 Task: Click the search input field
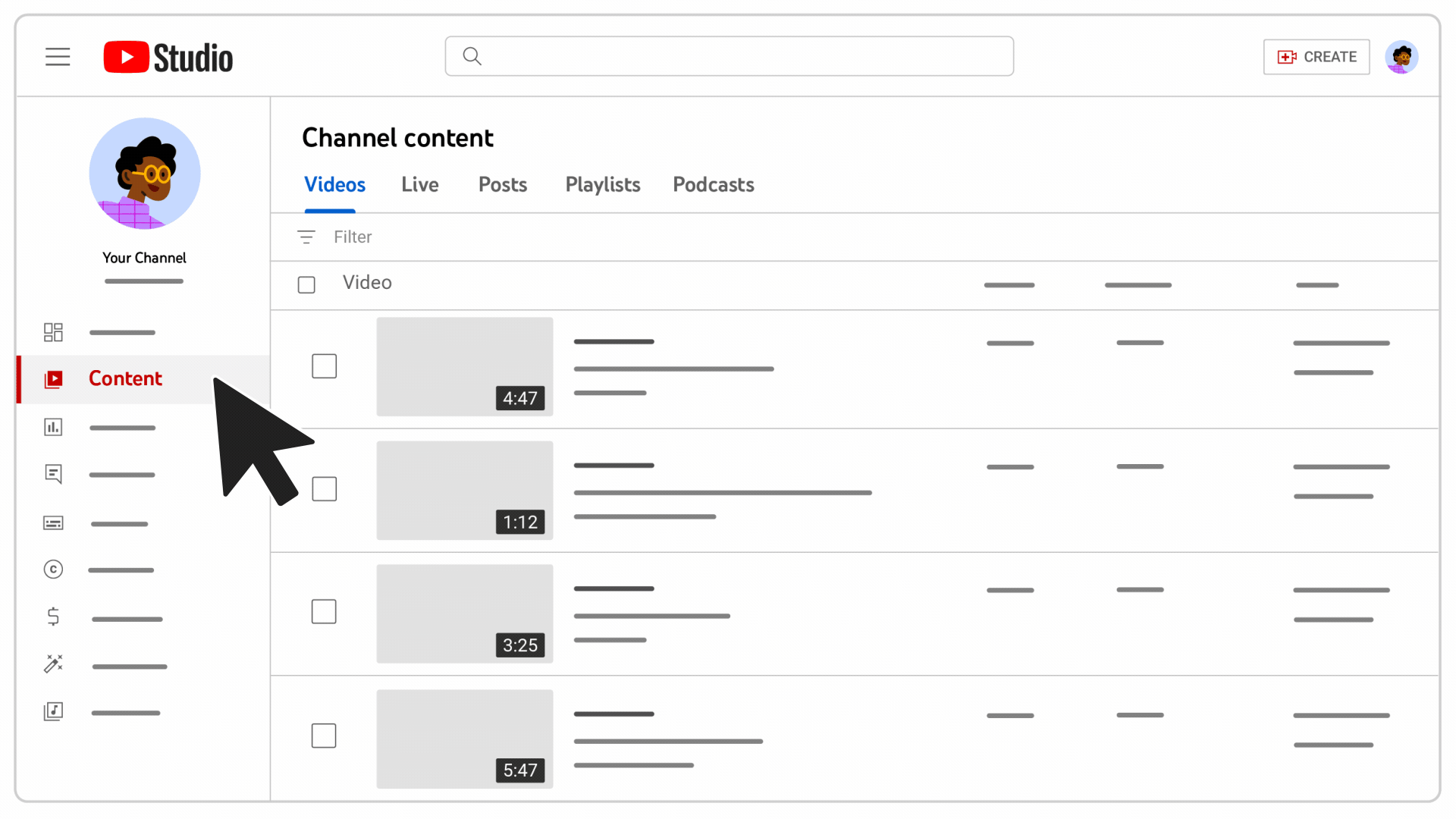tap(729, 56)
